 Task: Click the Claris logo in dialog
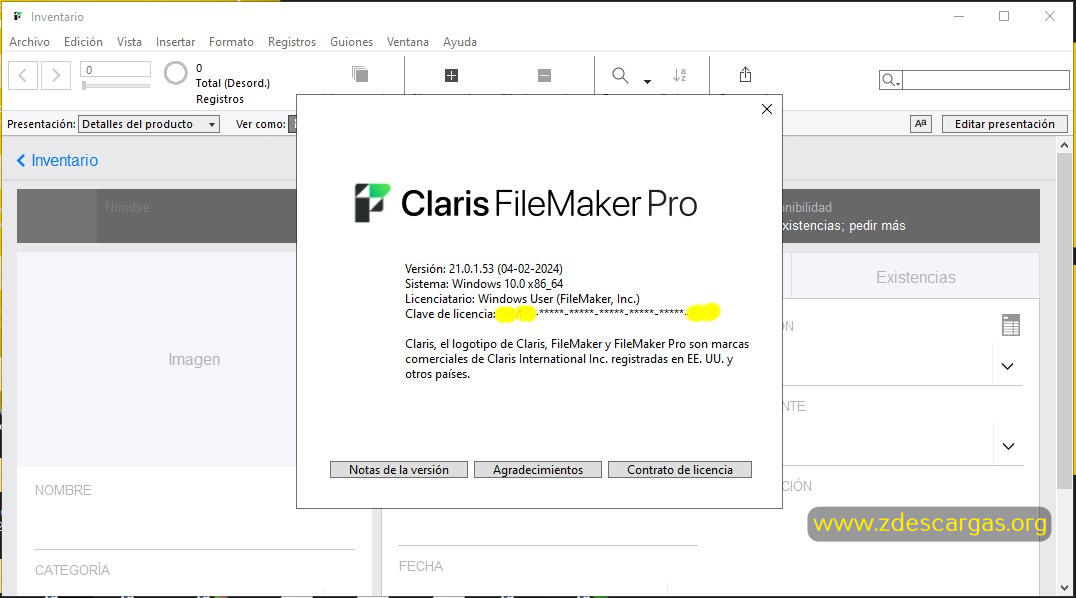[x=372, y=203]
